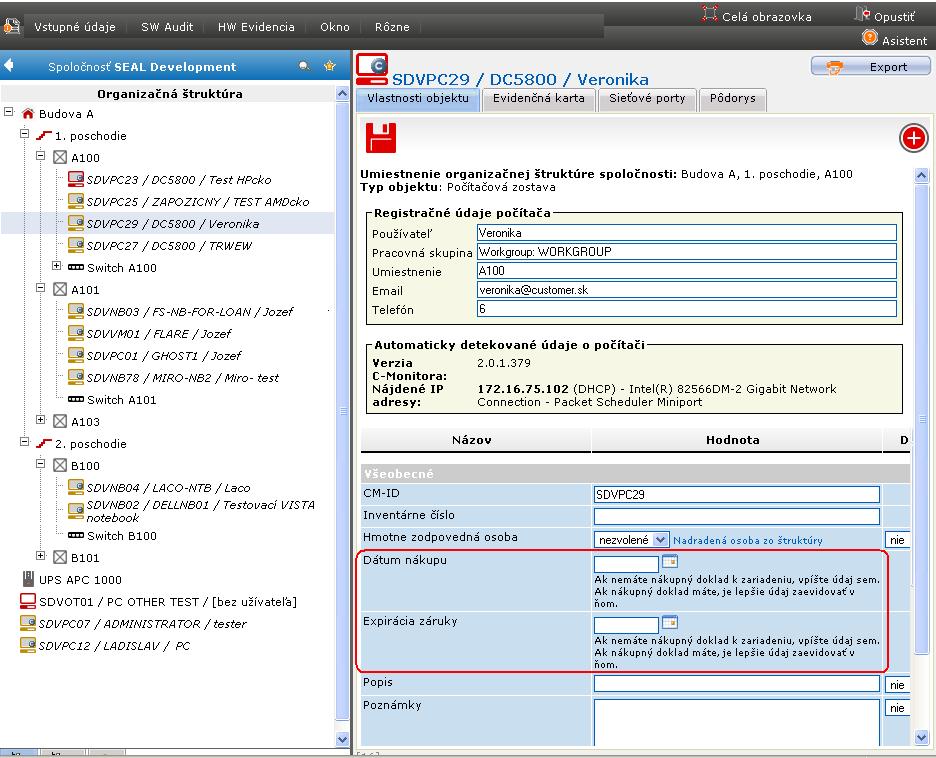The image size is (936, 758).
Task: Click the Budova A house icon
Action: pos(27,113)
